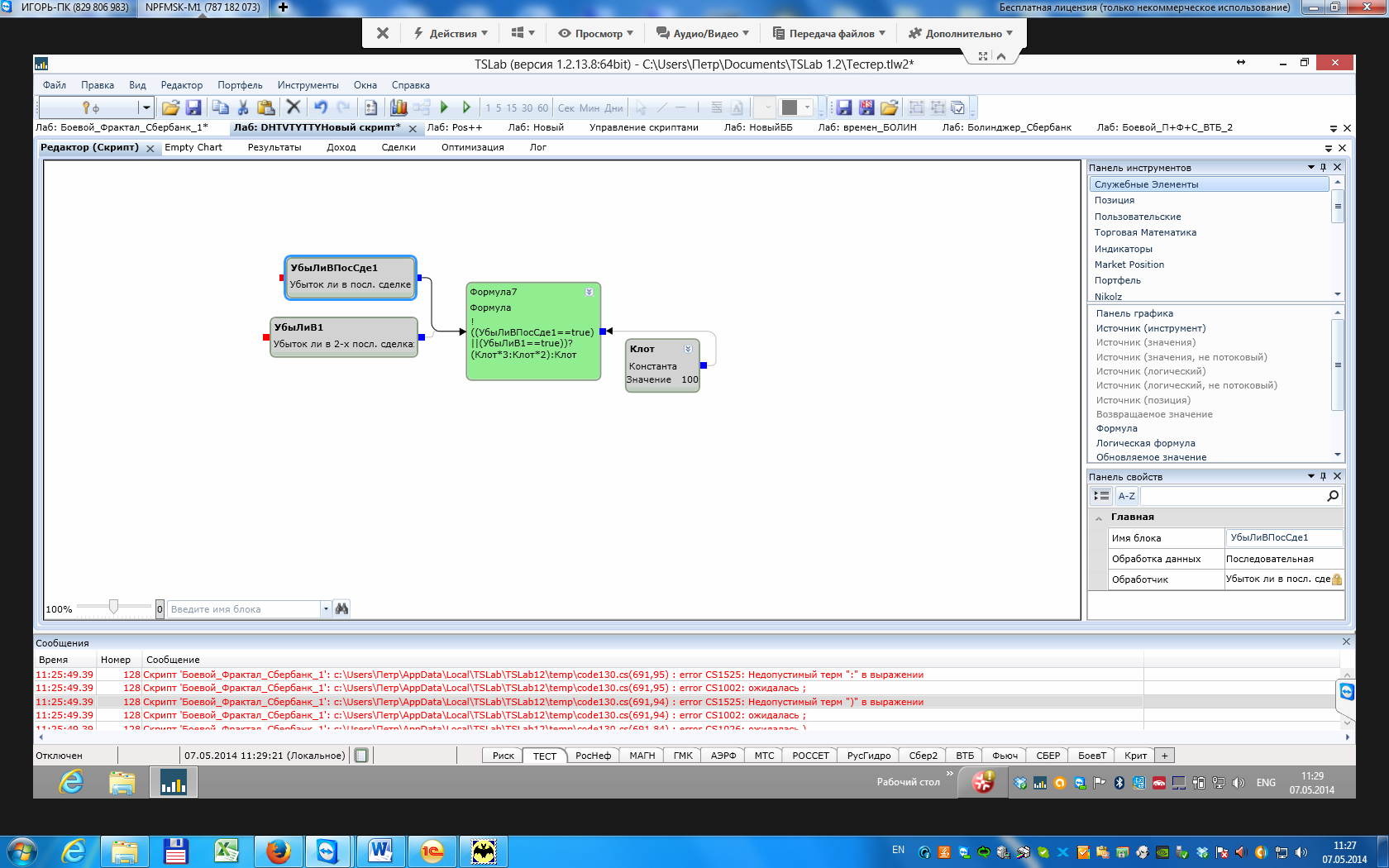
Task: Click the search magnifier in properties panel
Action: [x=1333, y=496]
